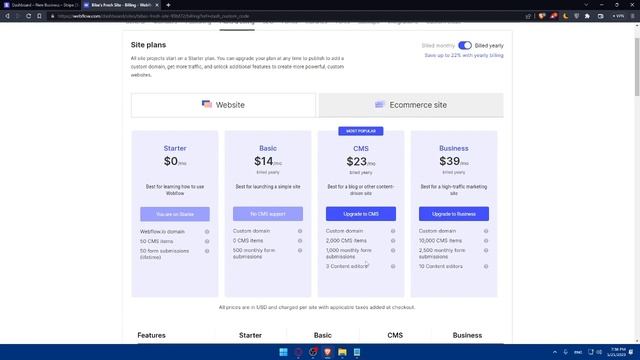Image resolution: width=640 pixels, height=360 pixels.
Task: Open Basic plan Custom domain info icon
Action: (300, 231)
